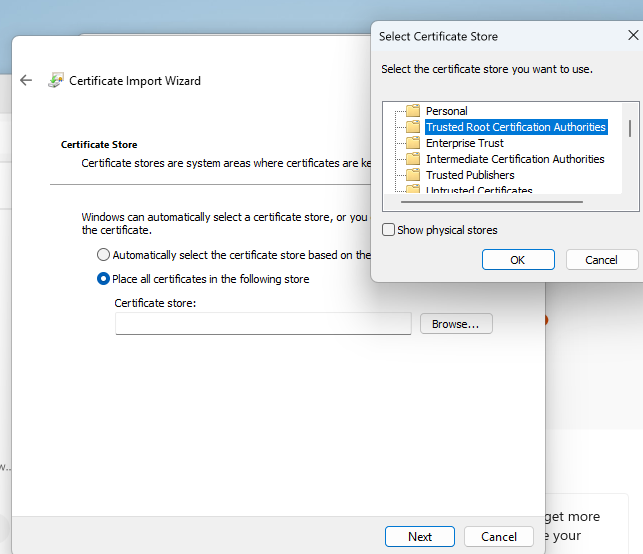This screenshot has width=643, height=554.
Task: Select Trusted Root Certification Authorities store name
Action: [x=515, y=127]
